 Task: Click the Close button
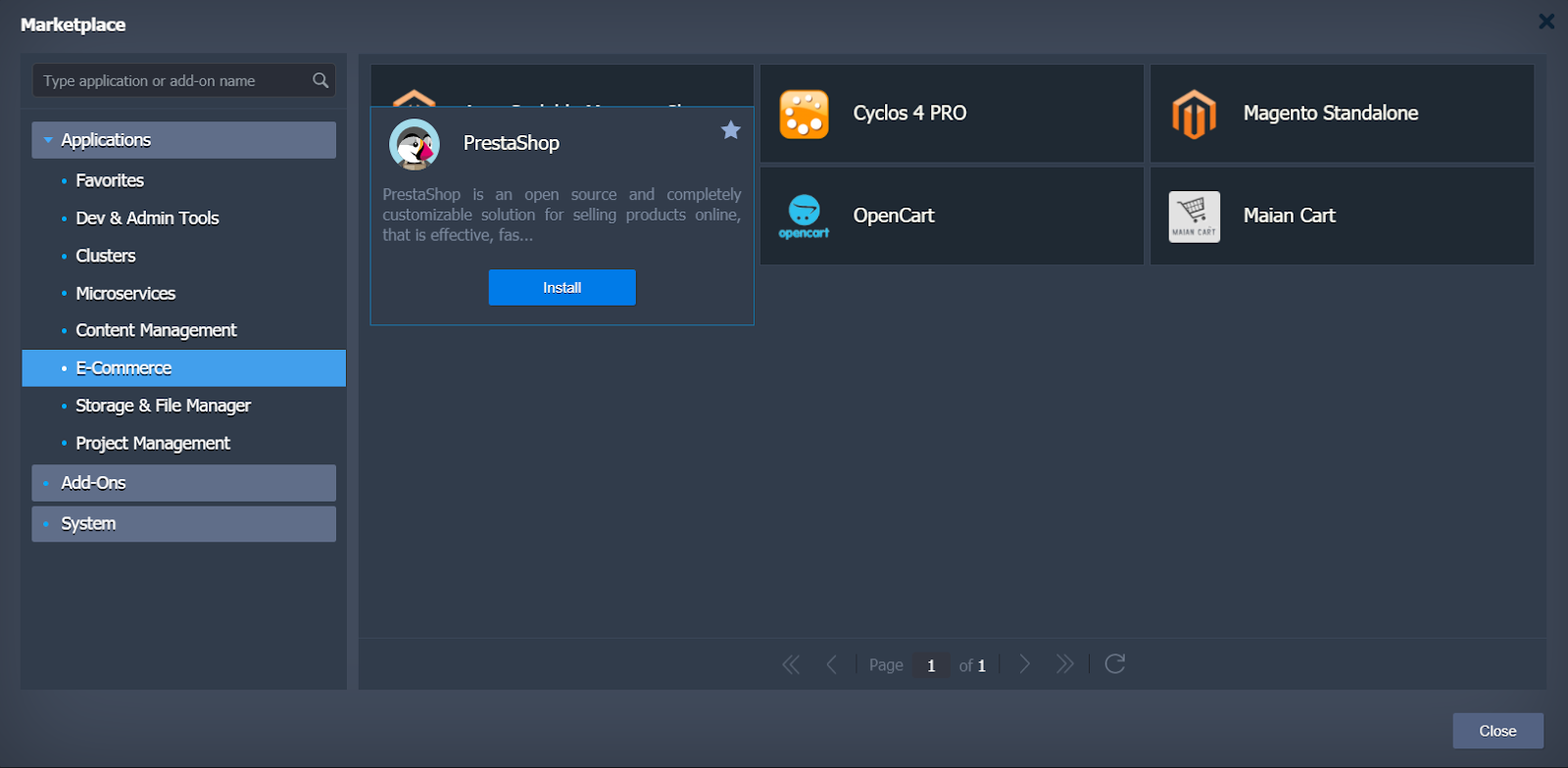point(1497,731)
